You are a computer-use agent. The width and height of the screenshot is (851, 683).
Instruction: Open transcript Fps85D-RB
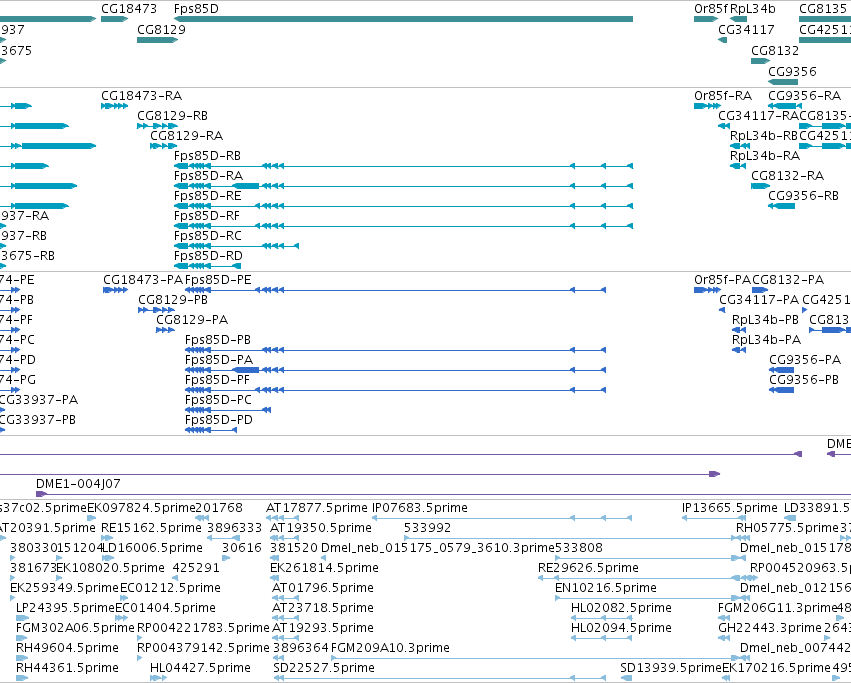(207, 156)
